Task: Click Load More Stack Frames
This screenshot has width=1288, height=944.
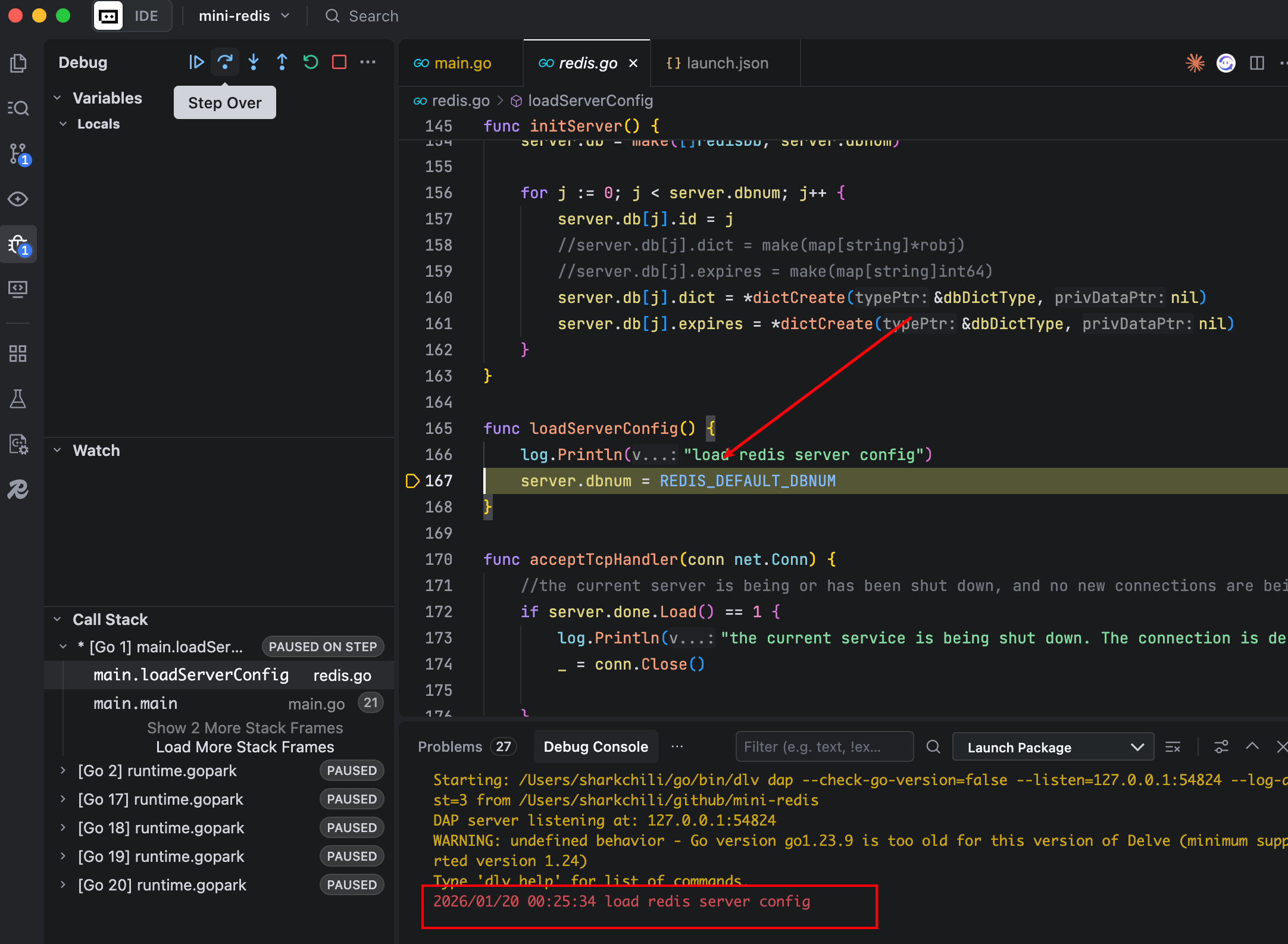Action: coord(245,747)
